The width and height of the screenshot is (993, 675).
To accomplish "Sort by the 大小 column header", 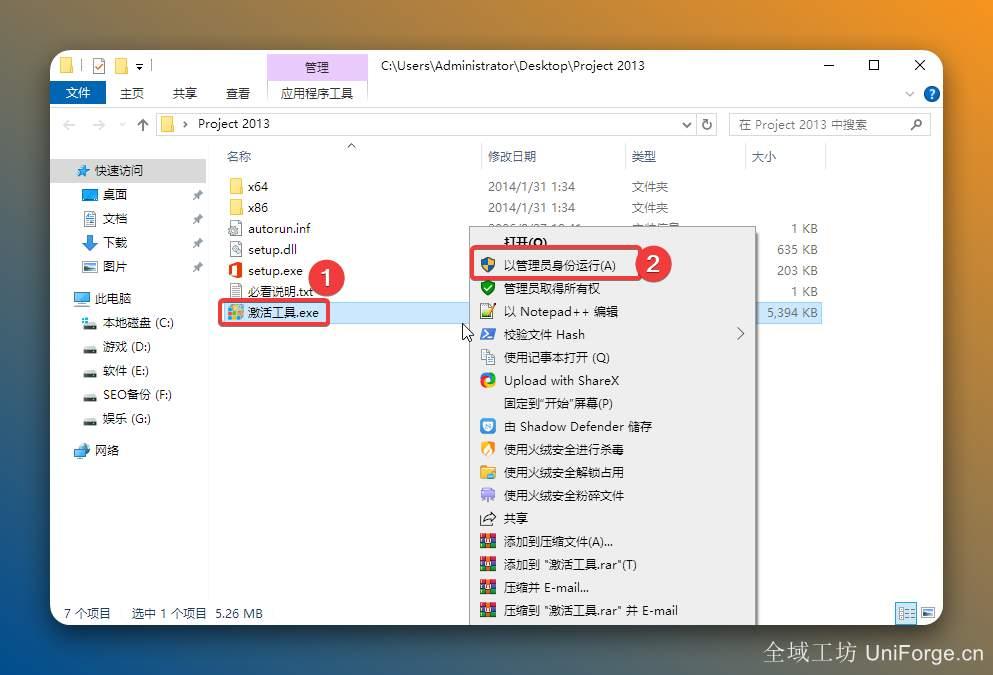I will 763,156.
